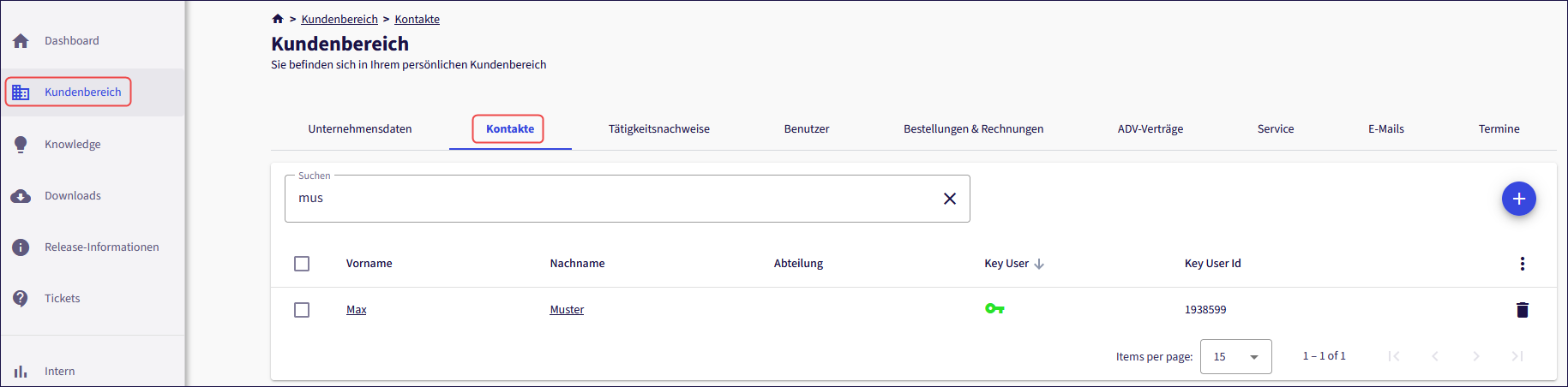Viewport: 1568px width, 387px height.
Task: Delete the Max Muster contact row
Action: 1522,310
